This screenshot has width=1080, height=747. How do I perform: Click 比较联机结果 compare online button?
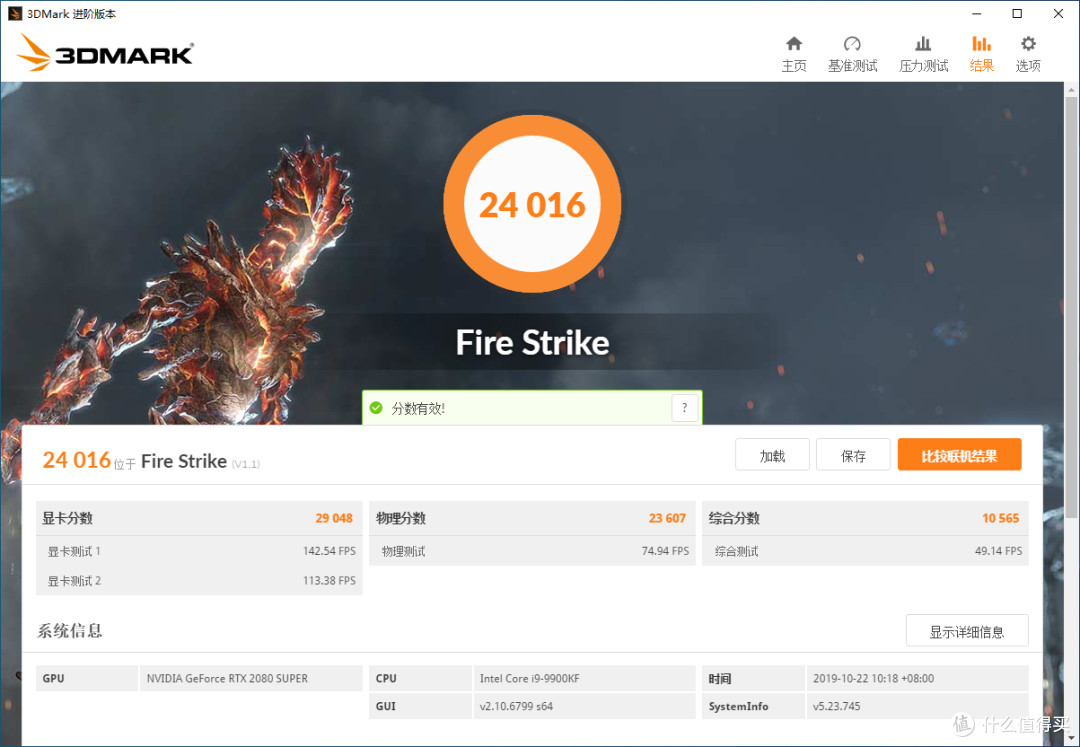pyautogui.click(x=959, y=455)
